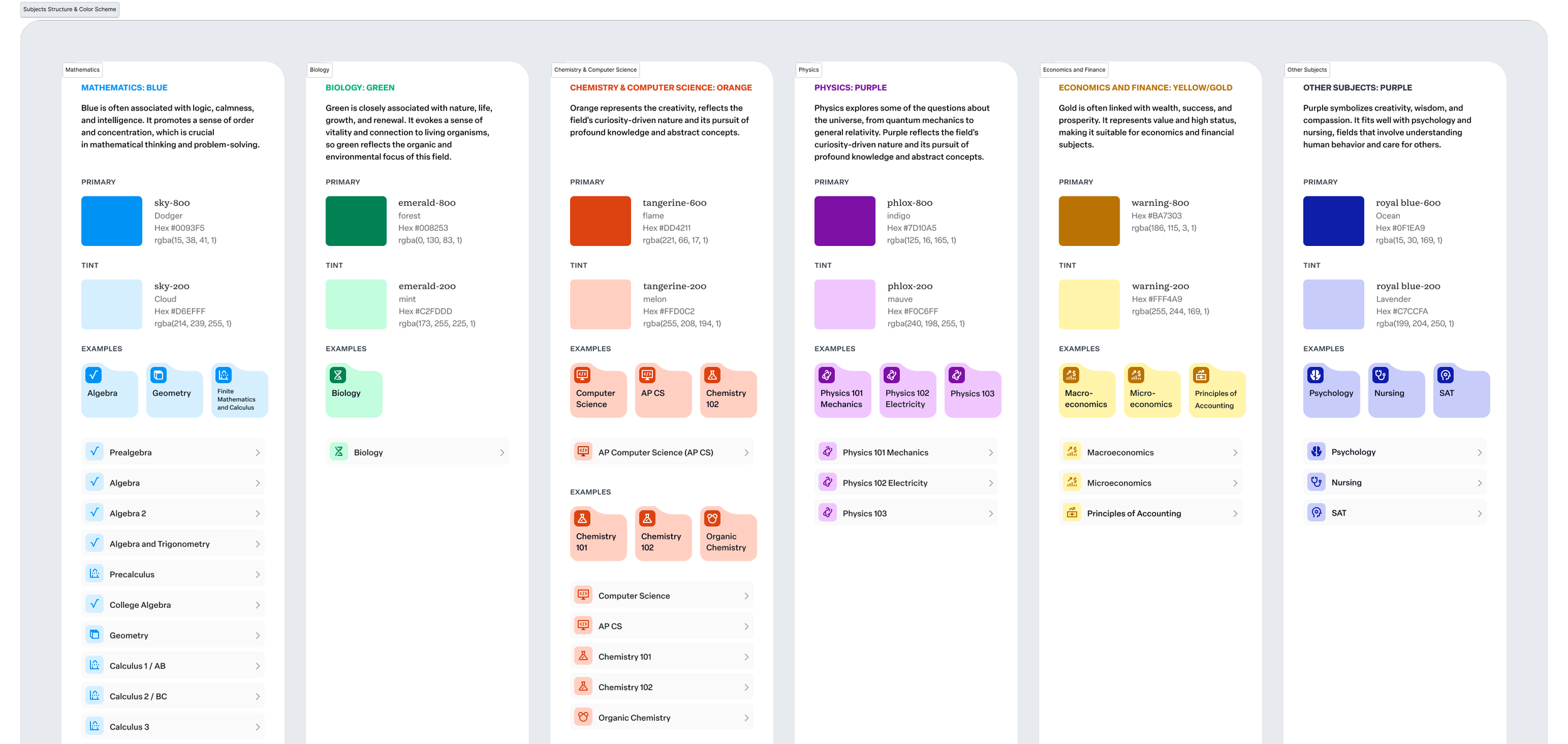Image resolution: width=1568 pixels, height=744 pixels.
Task: Open the Organic Chemistry row chevron
Action: [746, 718]
